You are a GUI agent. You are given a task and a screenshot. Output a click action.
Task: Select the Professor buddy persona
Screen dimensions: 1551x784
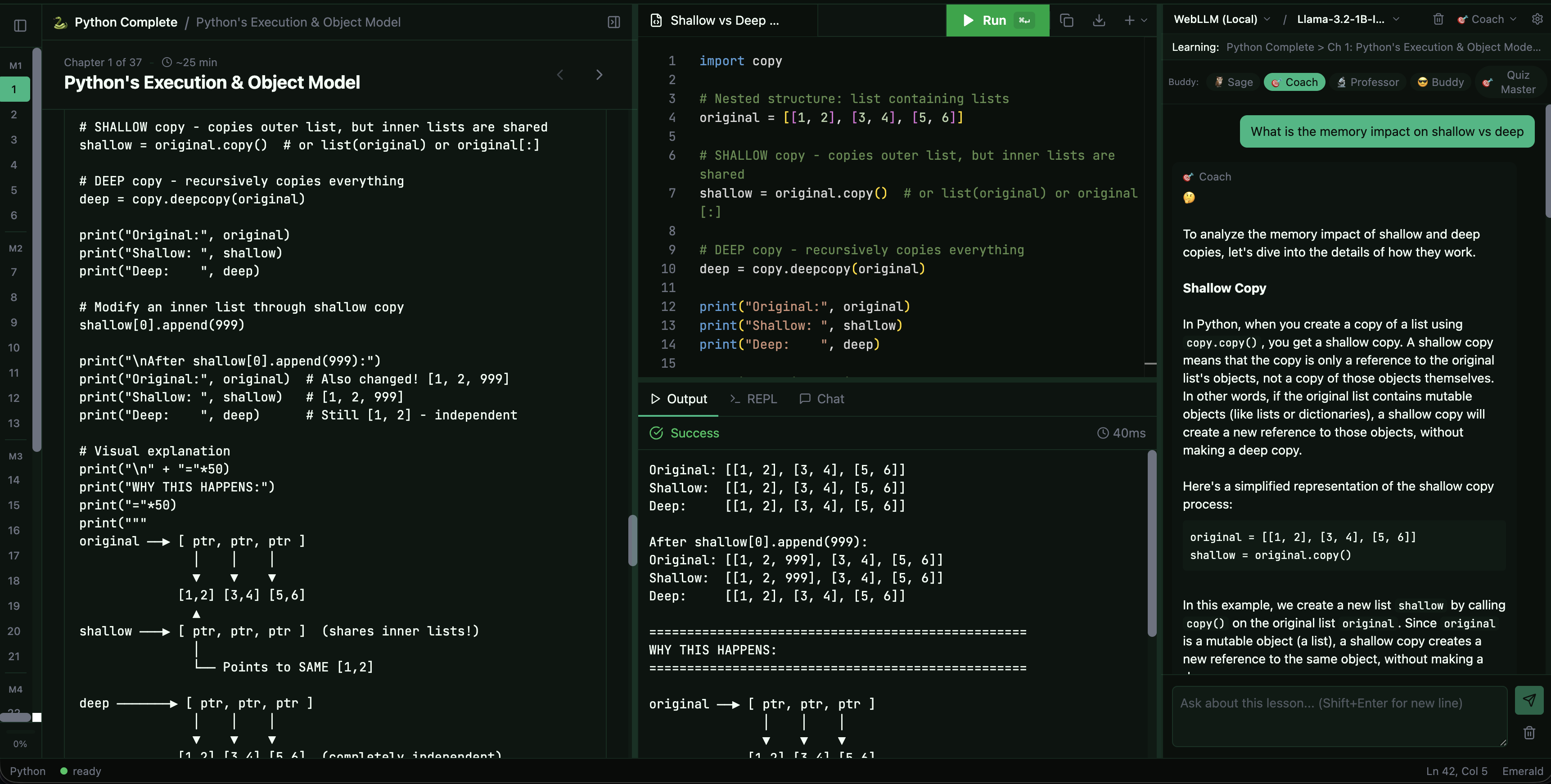coord(1367,82)
